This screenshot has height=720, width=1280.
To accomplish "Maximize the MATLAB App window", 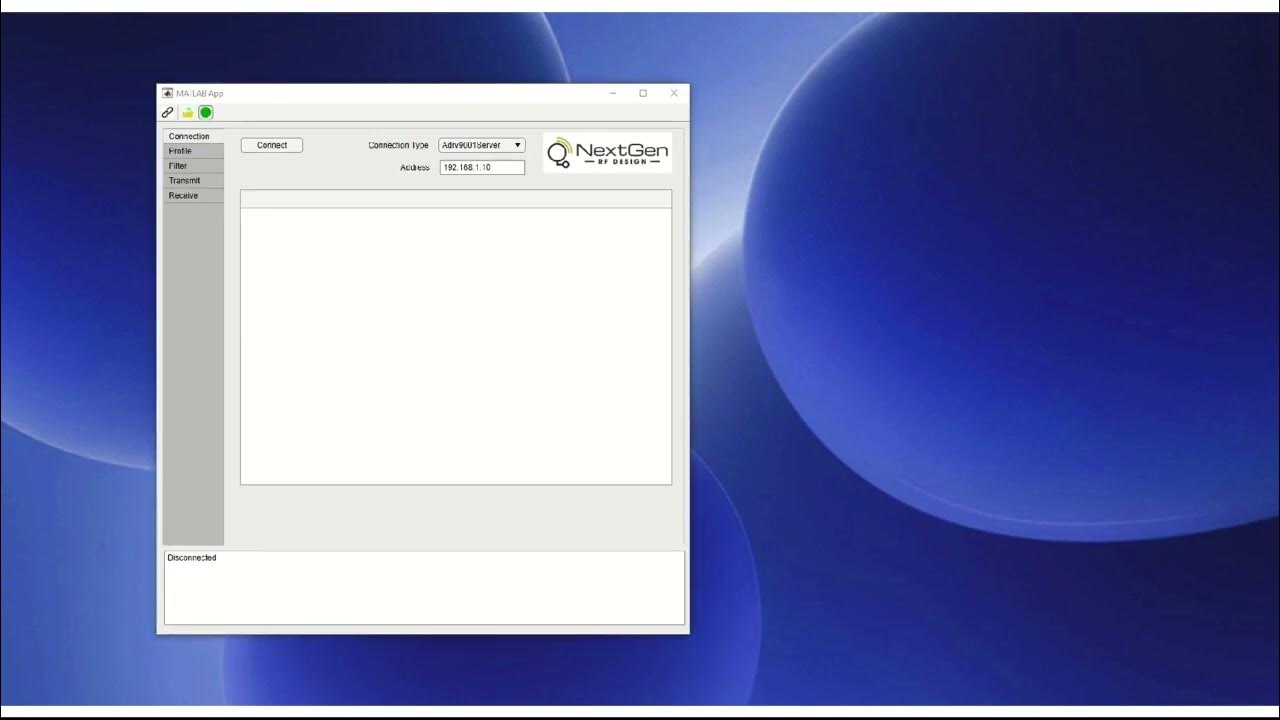I will 643,93.
